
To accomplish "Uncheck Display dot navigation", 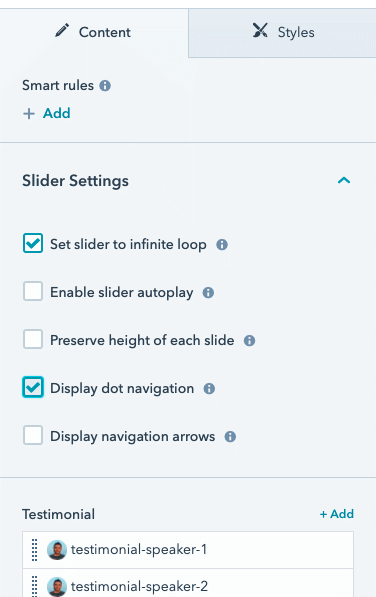I will tap(33, 387).
